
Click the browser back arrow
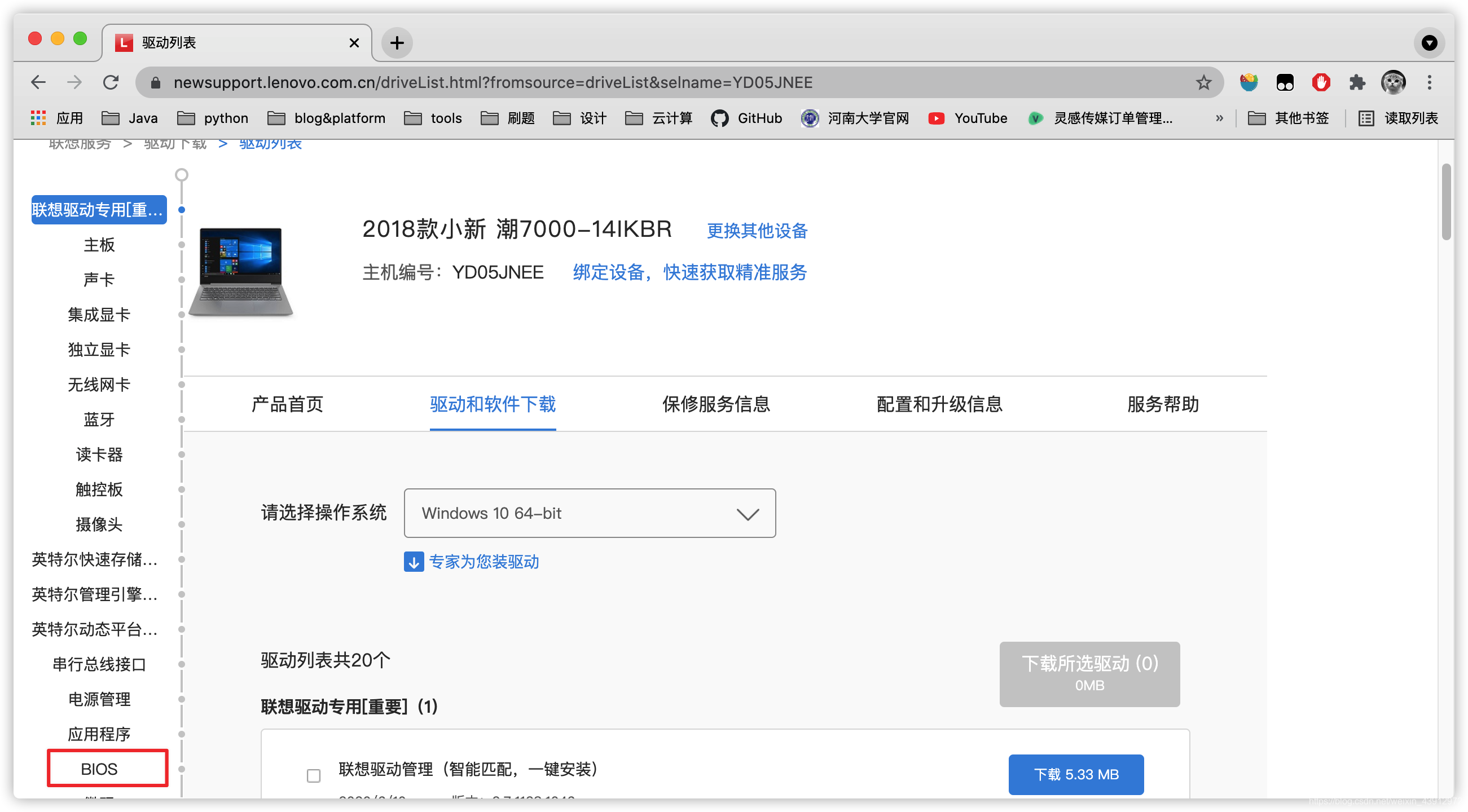click(x=38, y=82)
